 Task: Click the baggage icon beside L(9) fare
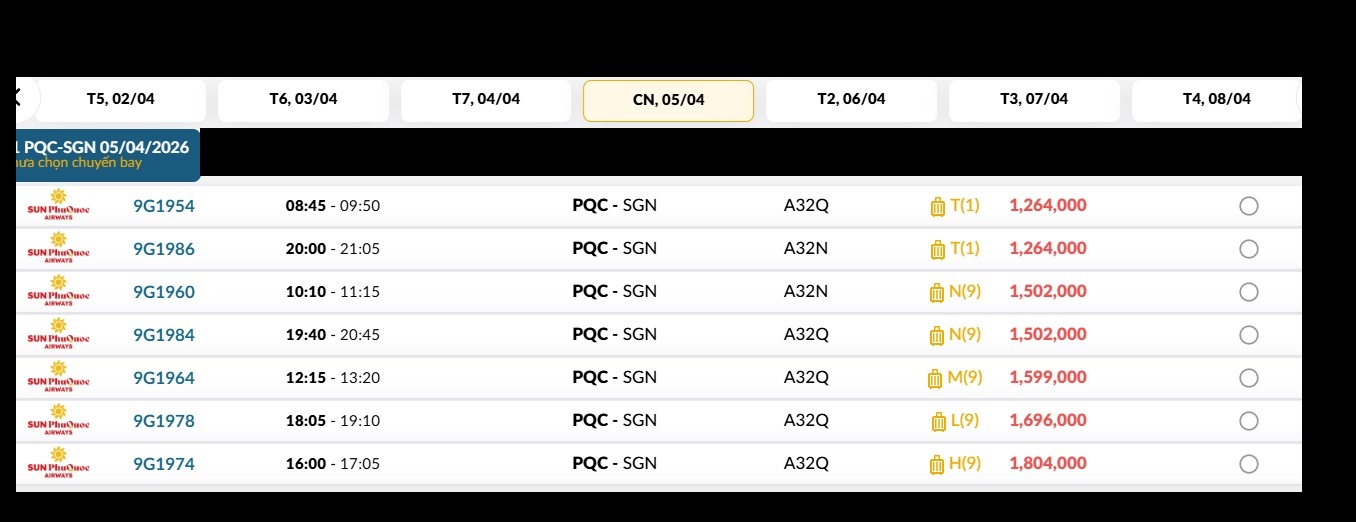pos(938,422)
